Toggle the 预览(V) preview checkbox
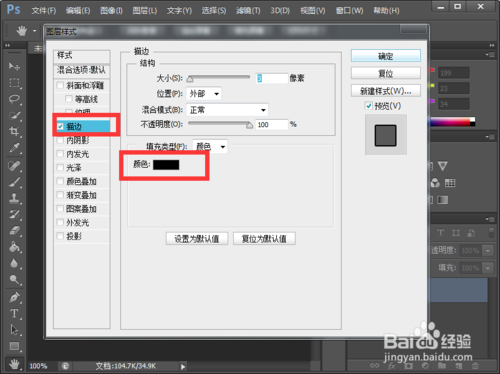The height and width of the screenshot is (374, 500). click(369, 106)
